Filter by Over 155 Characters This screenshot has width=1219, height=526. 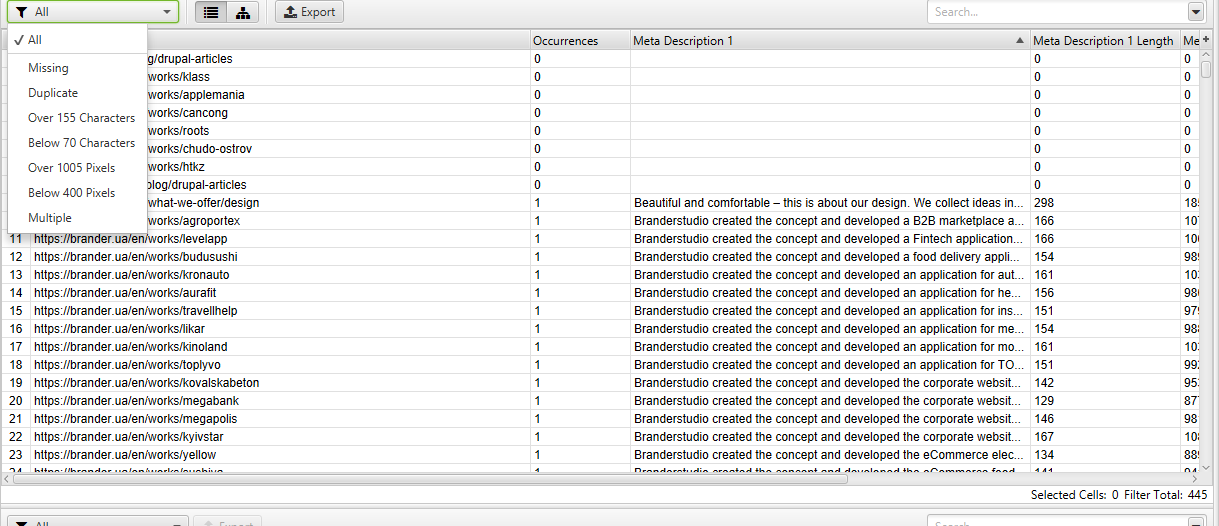[x=81, y=118]
